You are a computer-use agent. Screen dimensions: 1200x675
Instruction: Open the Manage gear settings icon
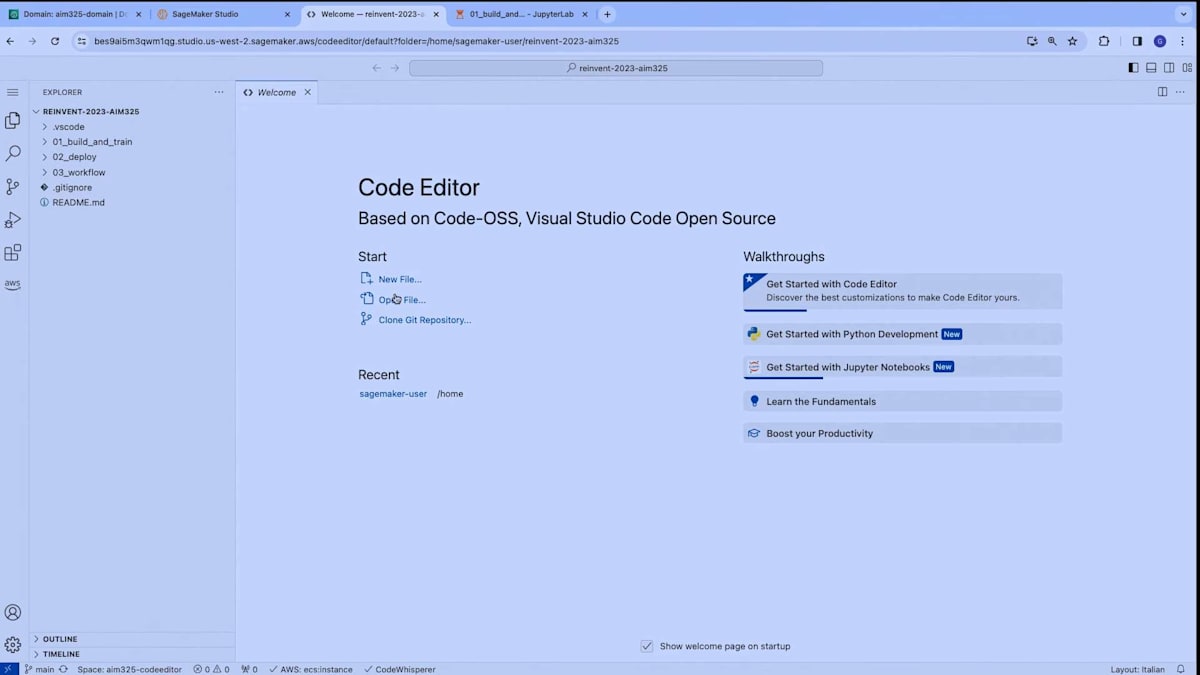(13, 645)
